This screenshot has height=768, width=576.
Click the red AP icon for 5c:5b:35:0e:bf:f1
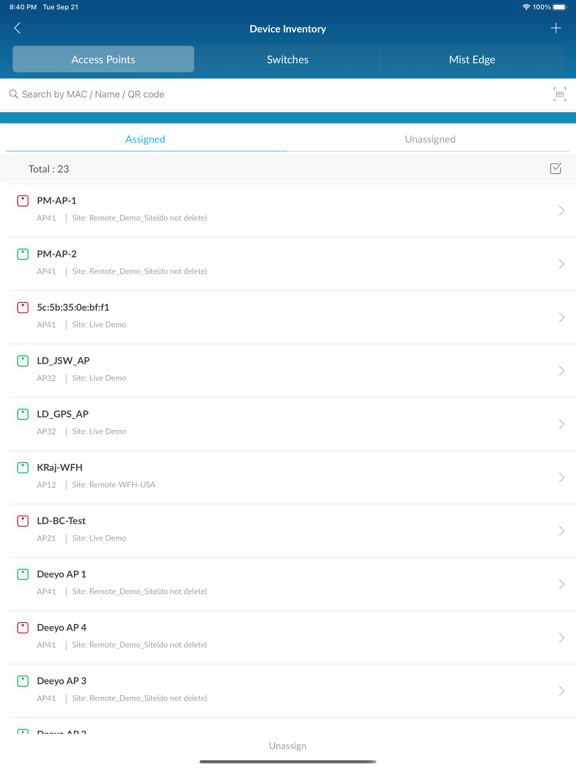[x=23, y=308]
